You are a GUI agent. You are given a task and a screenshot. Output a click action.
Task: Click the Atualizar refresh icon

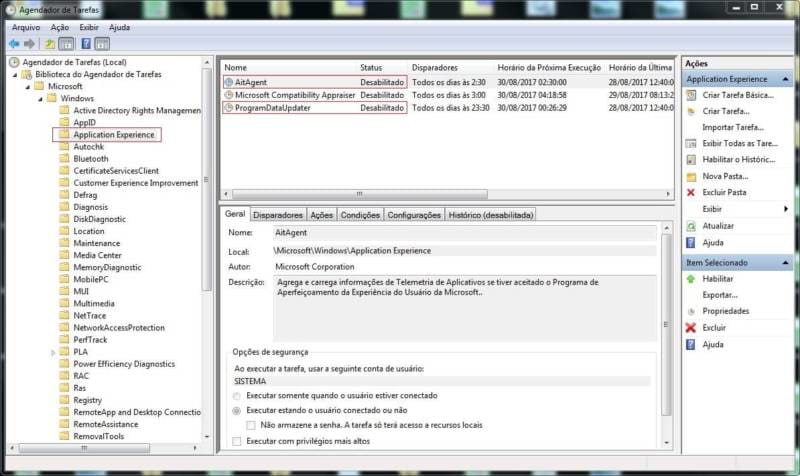[691, 226]
